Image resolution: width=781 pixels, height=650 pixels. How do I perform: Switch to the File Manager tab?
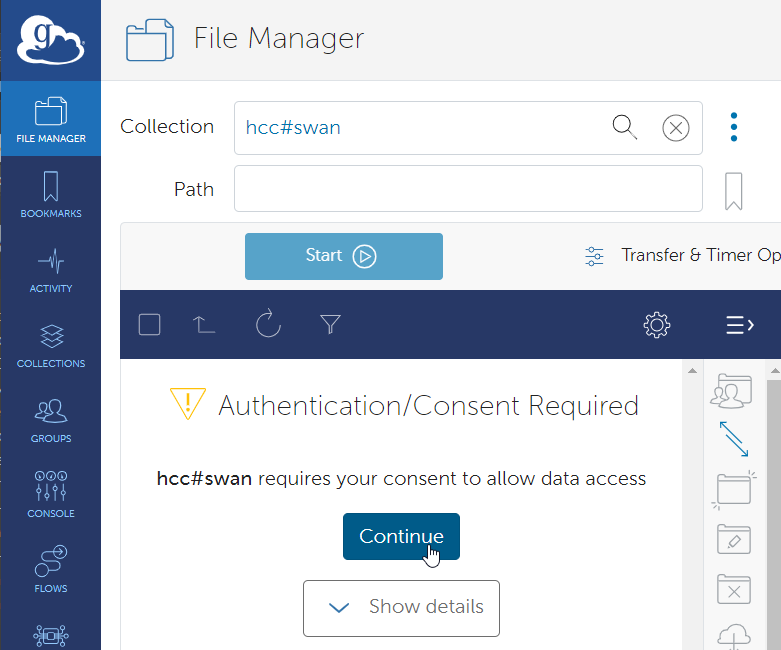pos(50,119)
